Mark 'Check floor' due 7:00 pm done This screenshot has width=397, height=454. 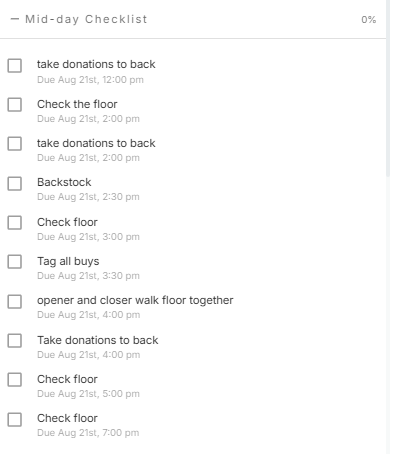pos(15,419)
